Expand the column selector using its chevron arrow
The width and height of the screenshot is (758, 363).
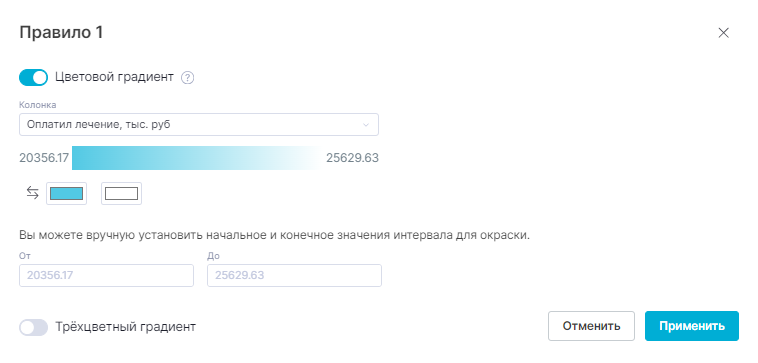(x=366, y=125)
